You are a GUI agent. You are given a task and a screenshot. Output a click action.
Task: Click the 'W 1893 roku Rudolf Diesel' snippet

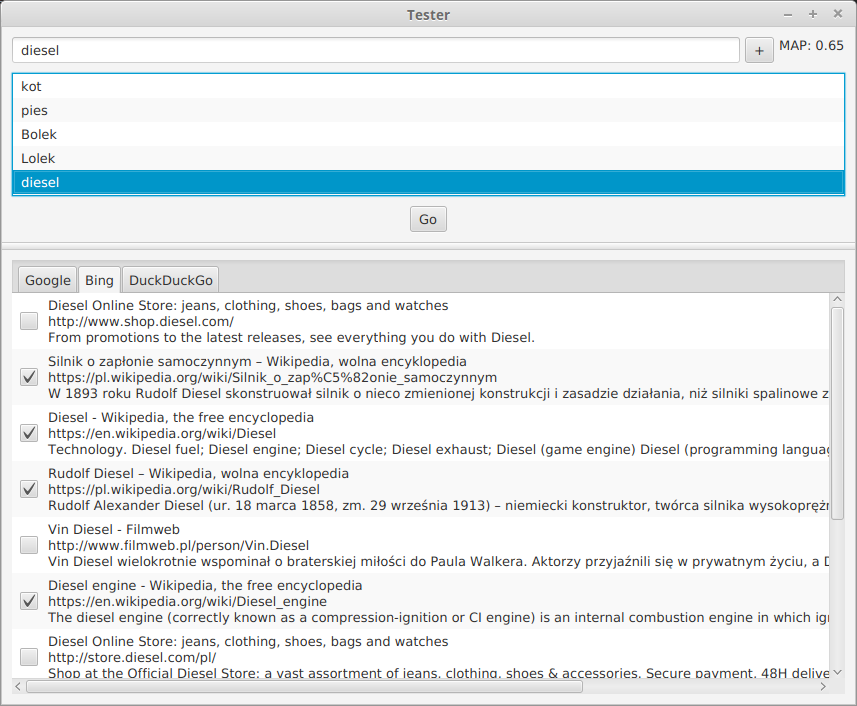438,393
